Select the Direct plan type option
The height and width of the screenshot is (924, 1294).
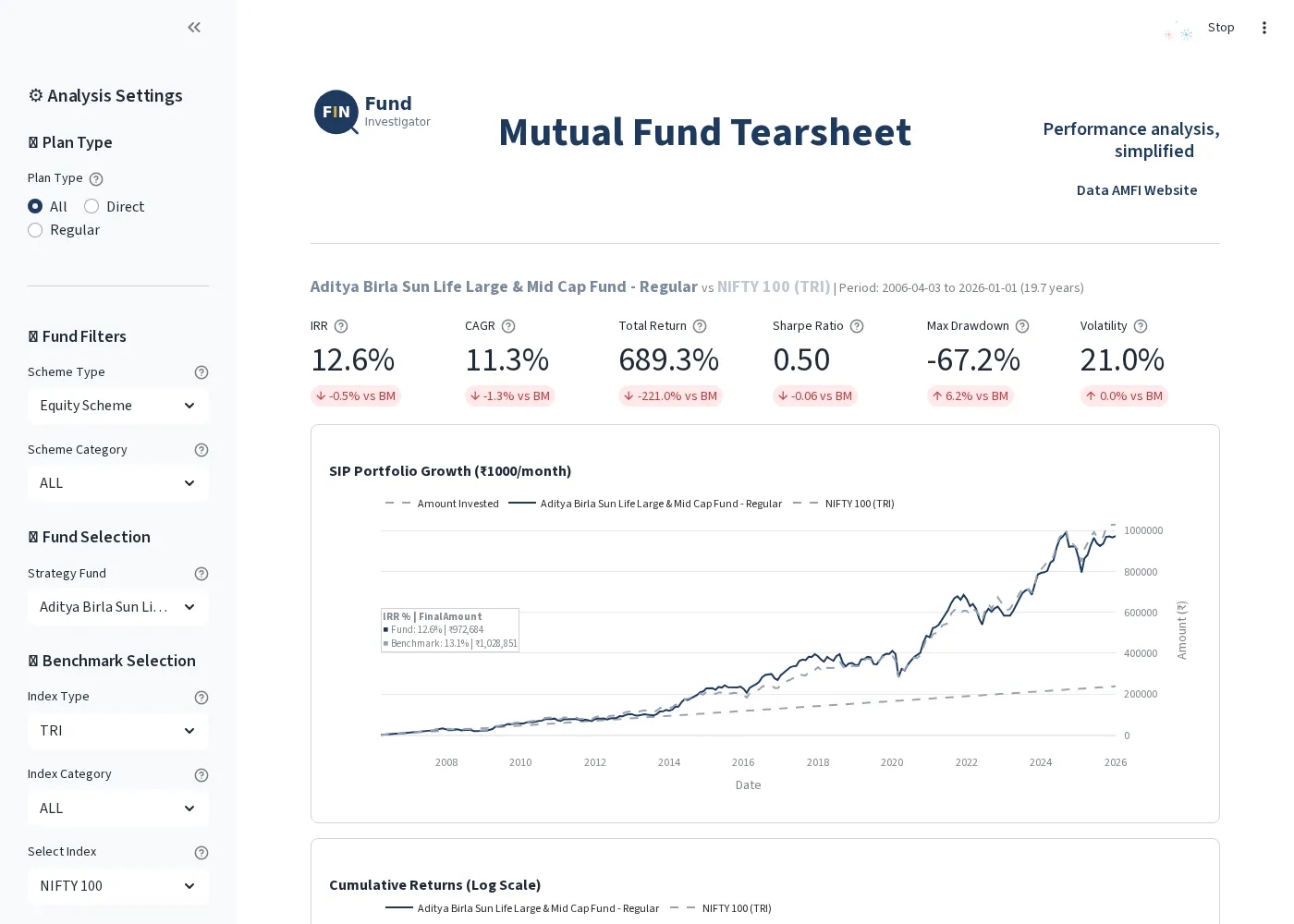pos(92,206)
